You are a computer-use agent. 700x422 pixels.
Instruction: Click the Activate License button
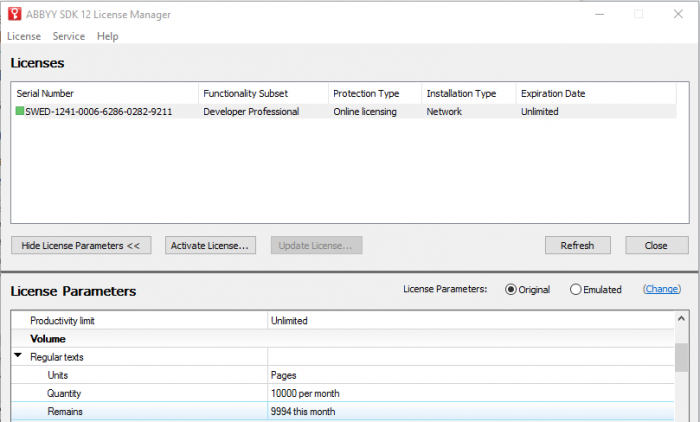210,245
